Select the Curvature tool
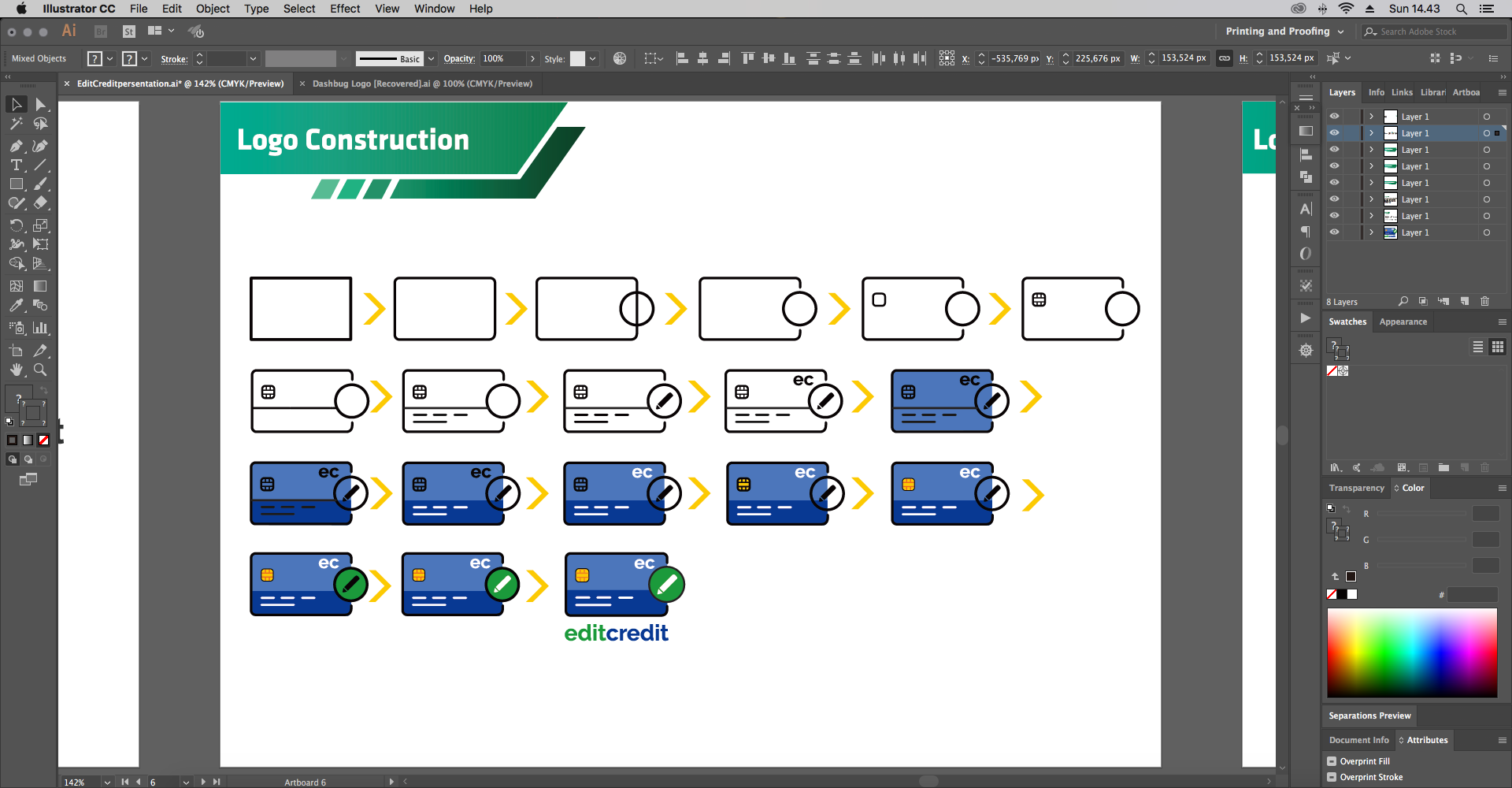The image size is (1512, 788). point(40,146)
